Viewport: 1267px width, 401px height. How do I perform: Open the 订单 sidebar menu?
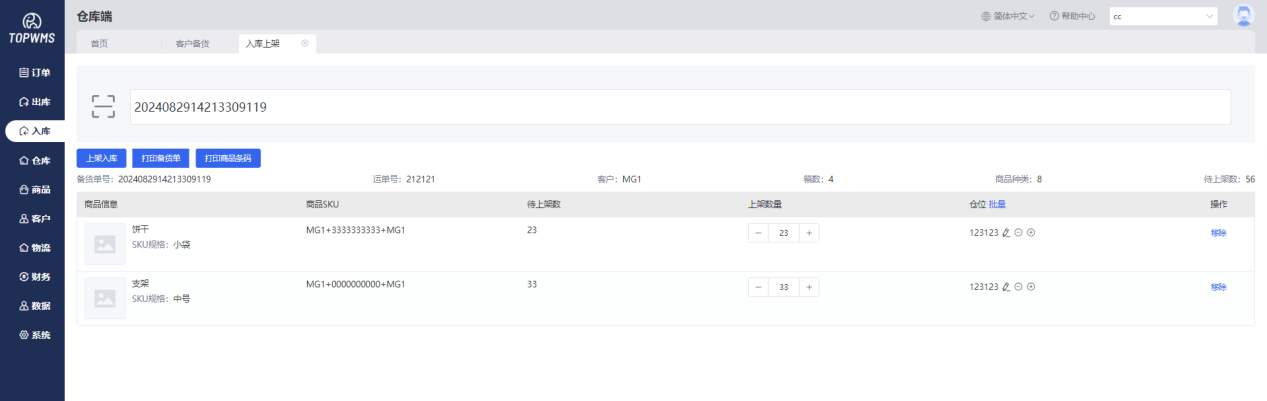pyautogui.click(x=34, y=73)
